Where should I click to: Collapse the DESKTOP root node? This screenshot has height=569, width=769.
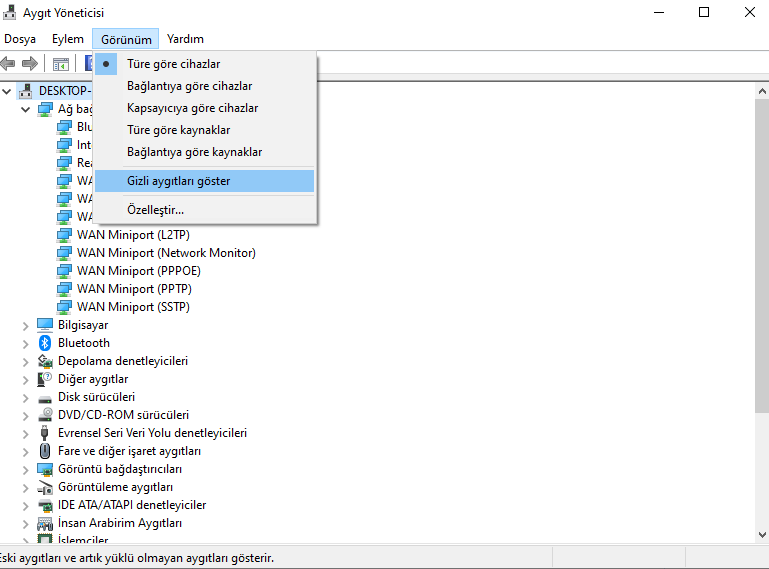tap(7, 91)
